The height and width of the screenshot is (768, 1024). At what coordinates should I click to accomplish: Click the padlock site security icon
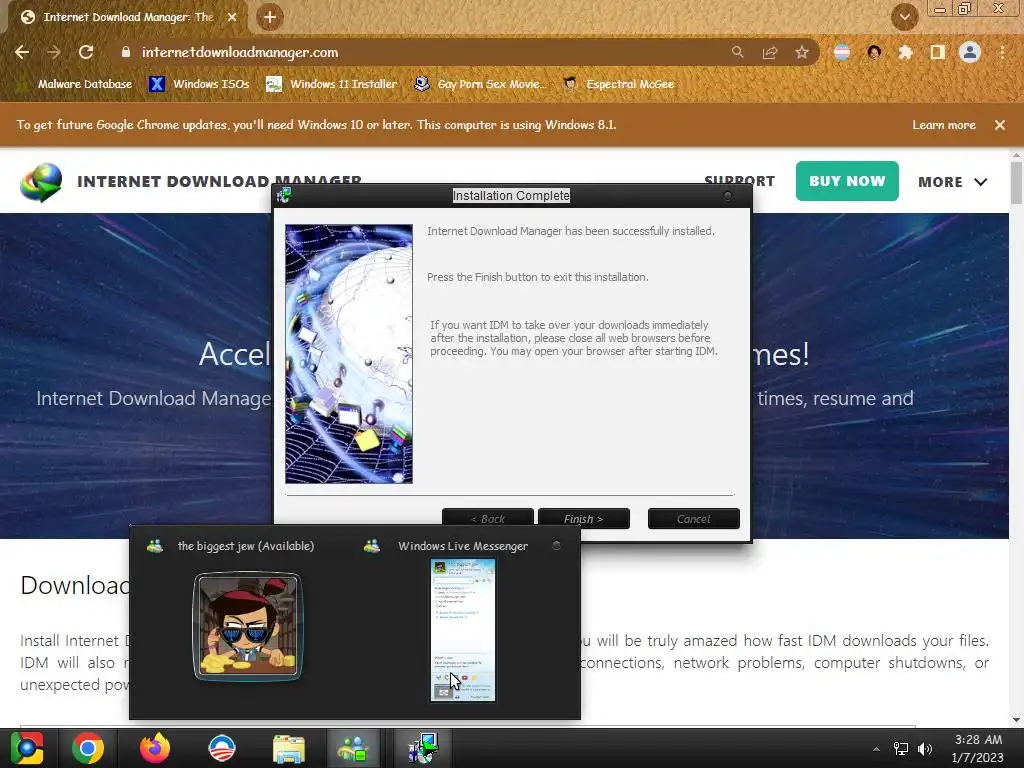[126, 52]
